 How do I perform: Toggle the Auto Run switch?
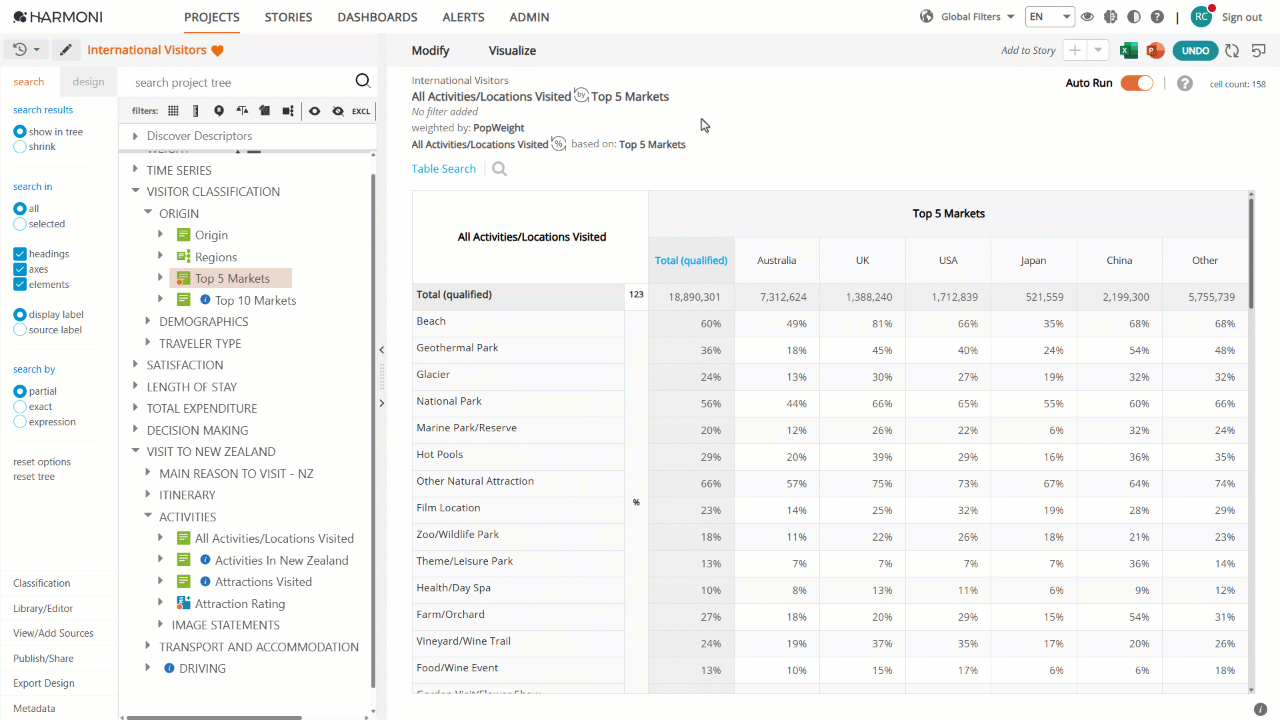1137,83
